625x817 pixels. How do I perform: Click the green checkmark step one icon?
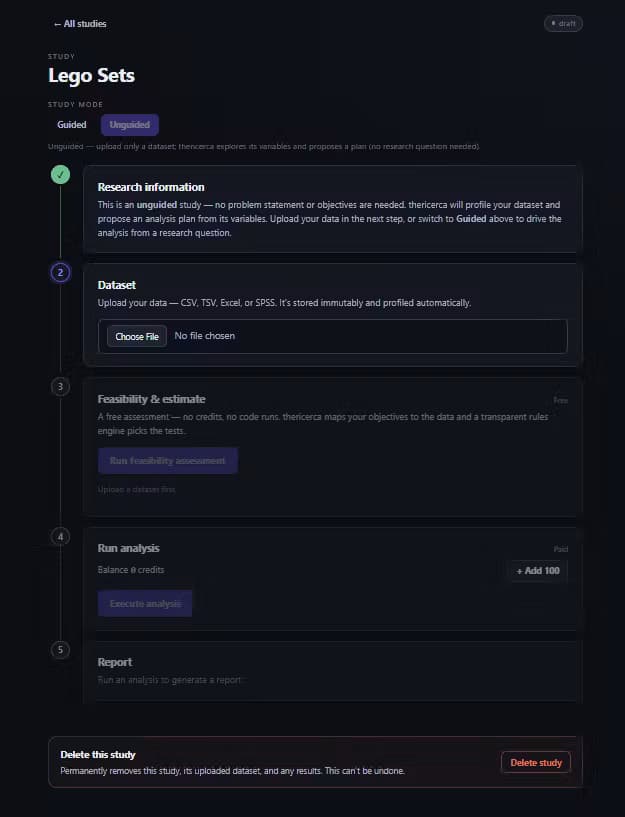(x=60, y=175)
